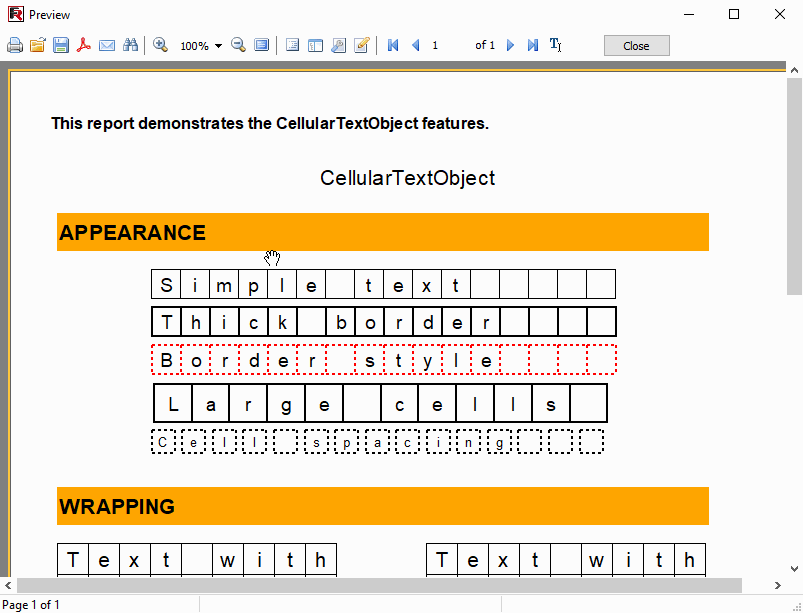Click the FastReport icon in the title bar
Image resolution: width=803 pixels, height=613 pixels.
point(16,14)
